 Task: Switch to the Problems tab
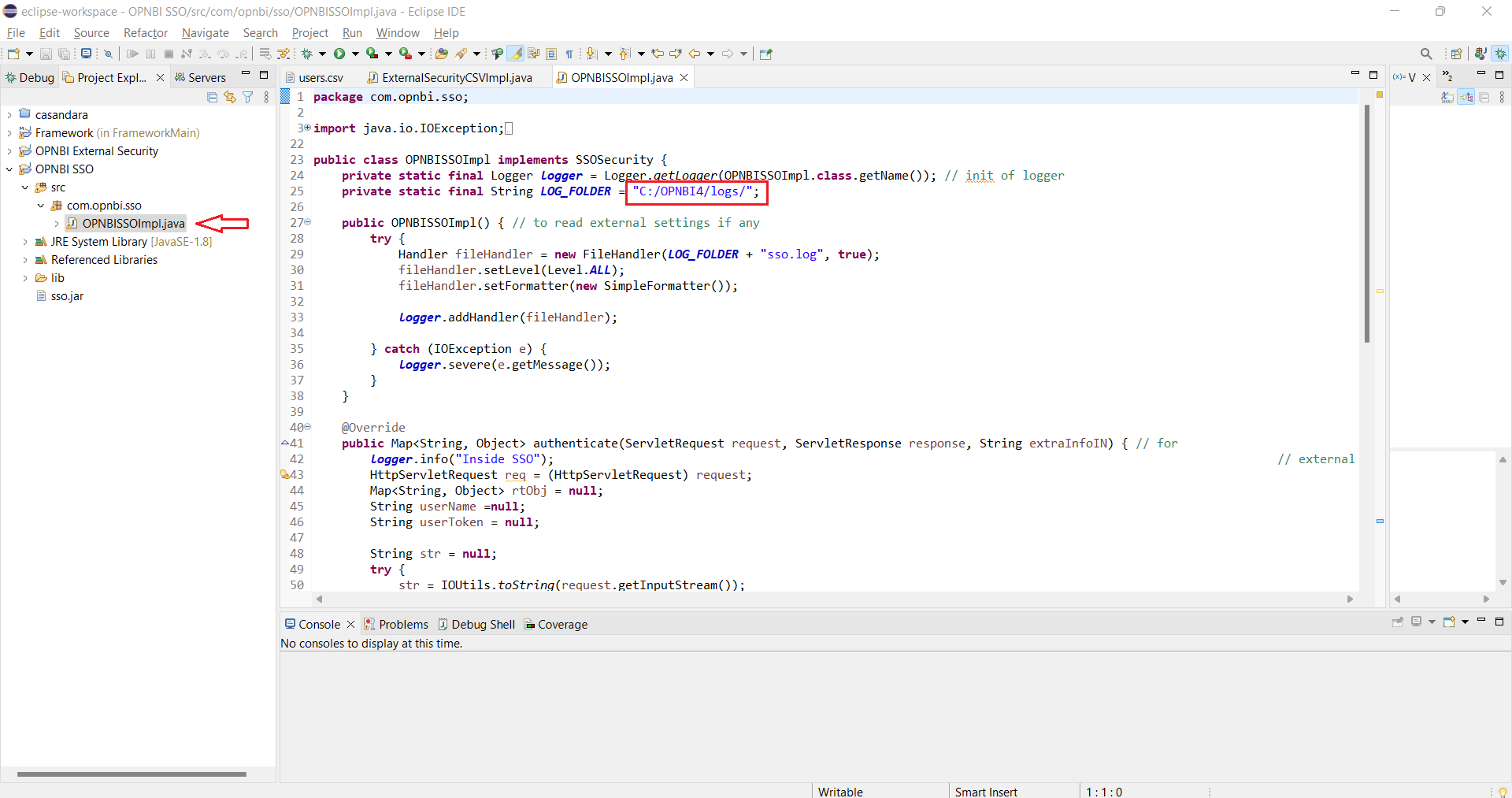[396, 624]
